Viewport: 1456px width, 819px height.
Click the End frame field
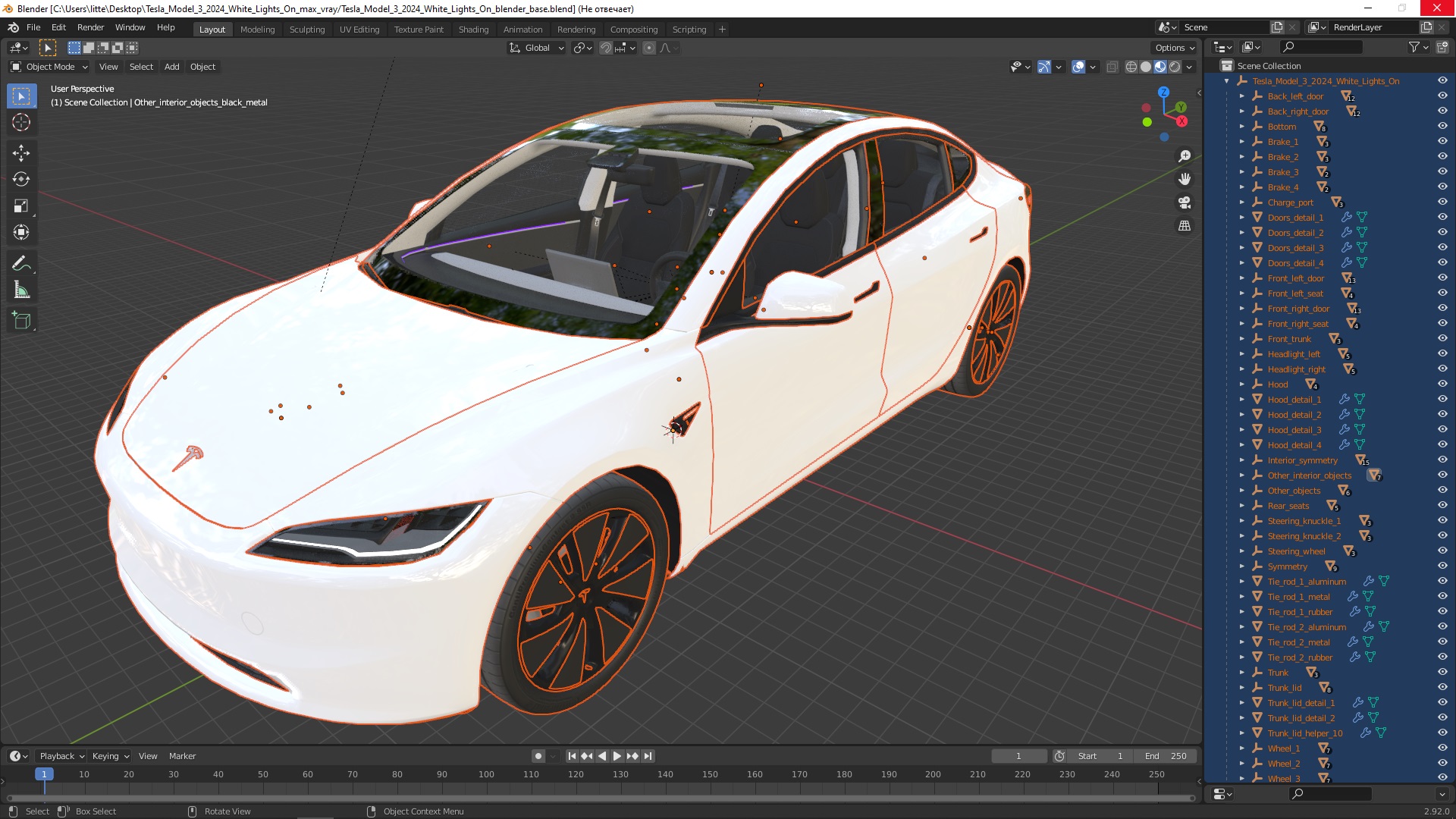[x=1166, y=756]
